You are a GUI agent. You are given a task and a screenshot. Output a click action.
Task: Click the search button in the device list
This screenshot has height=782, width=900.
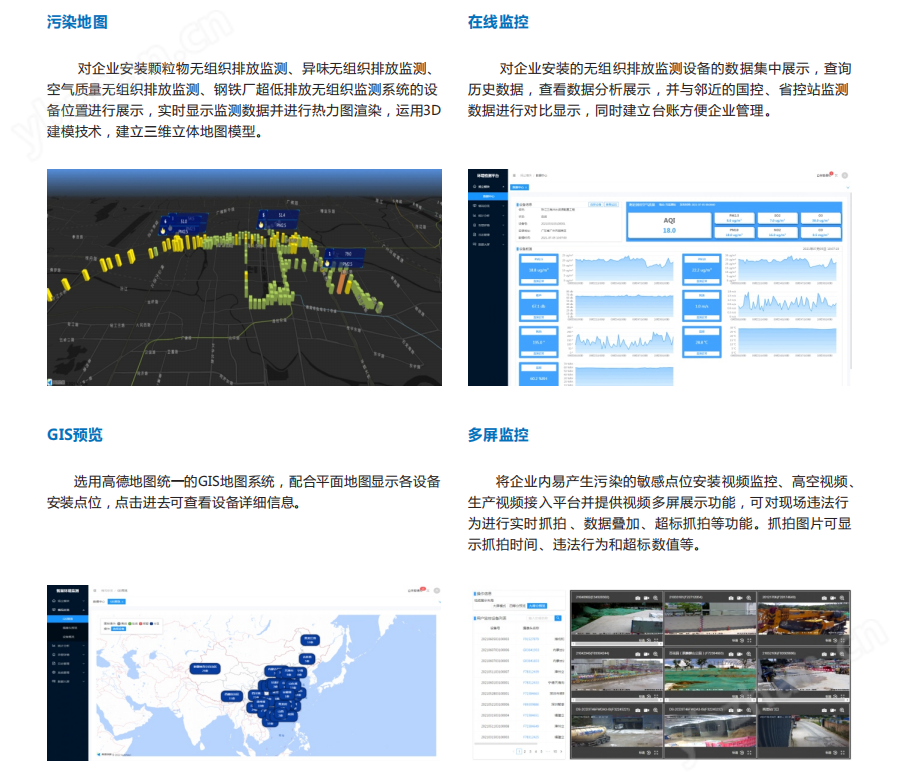click(x=558, y=620)
